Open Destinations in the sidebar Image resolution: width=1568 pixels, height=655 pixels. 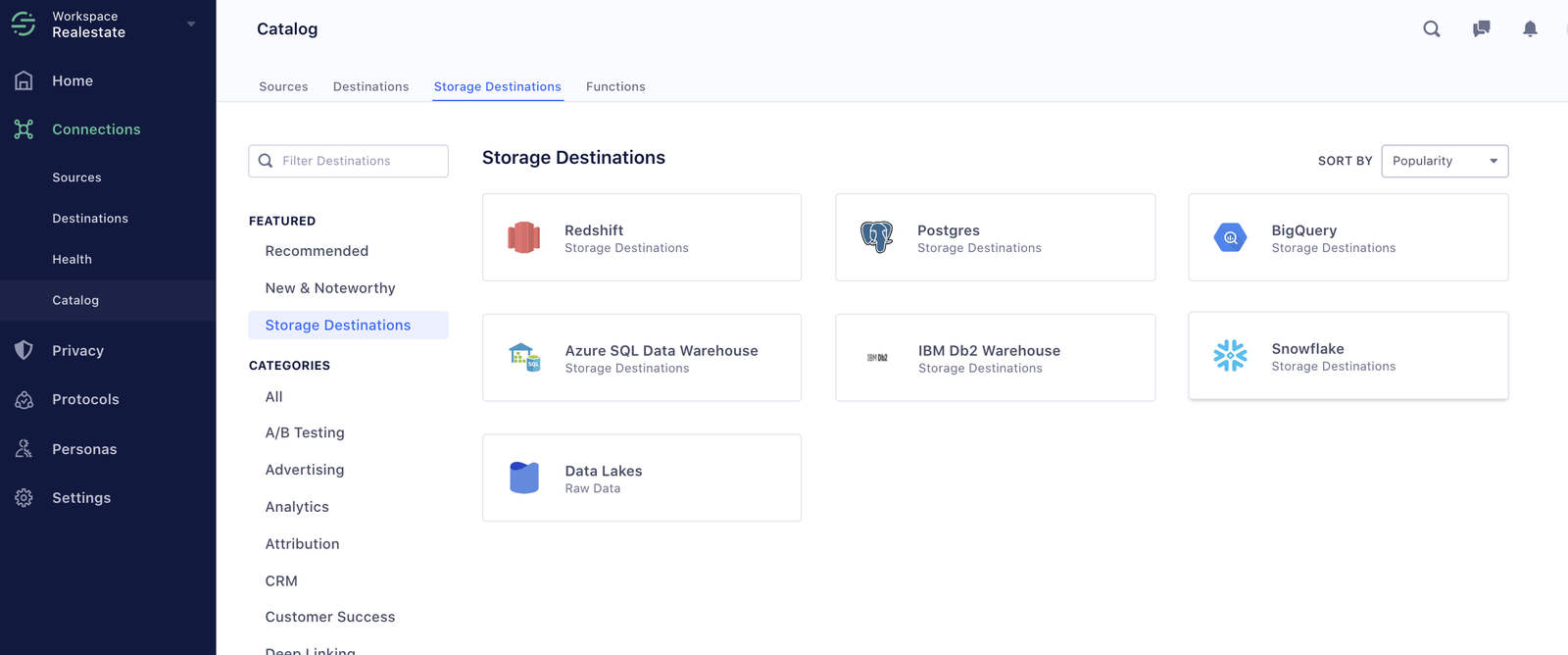point(90,219)
